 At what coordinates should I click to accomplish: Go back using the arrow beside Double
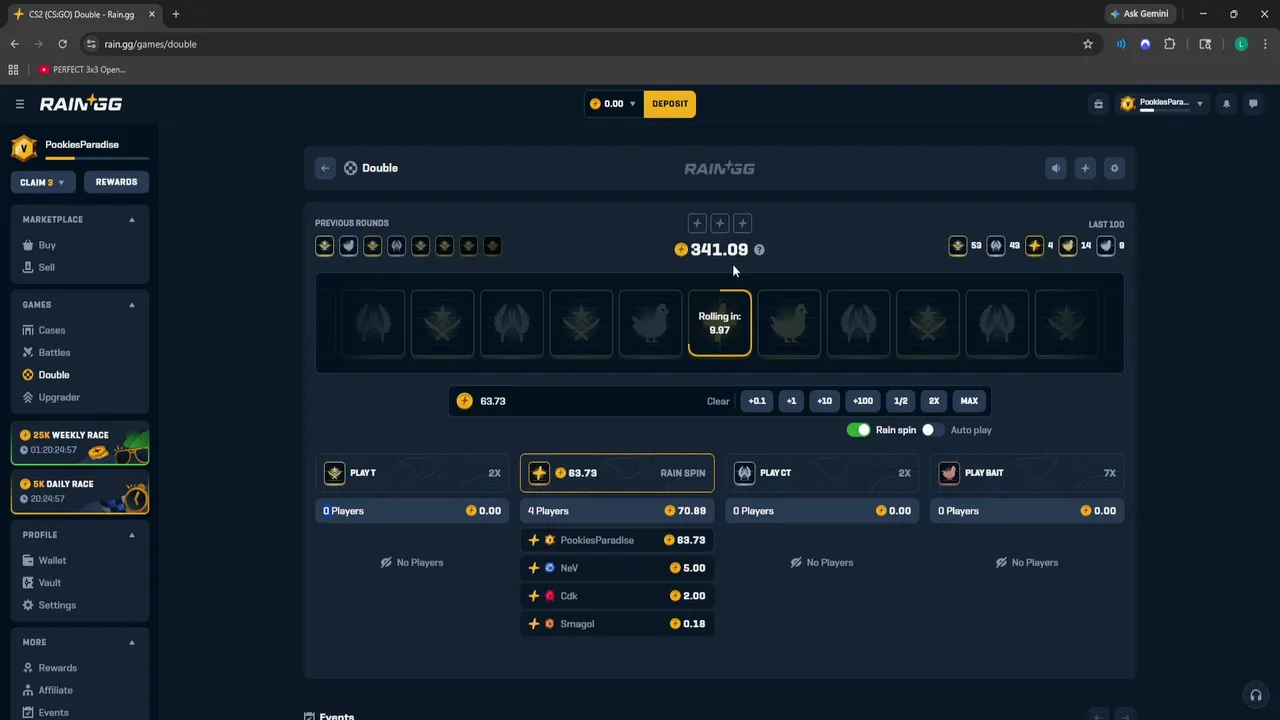(325, 168)
